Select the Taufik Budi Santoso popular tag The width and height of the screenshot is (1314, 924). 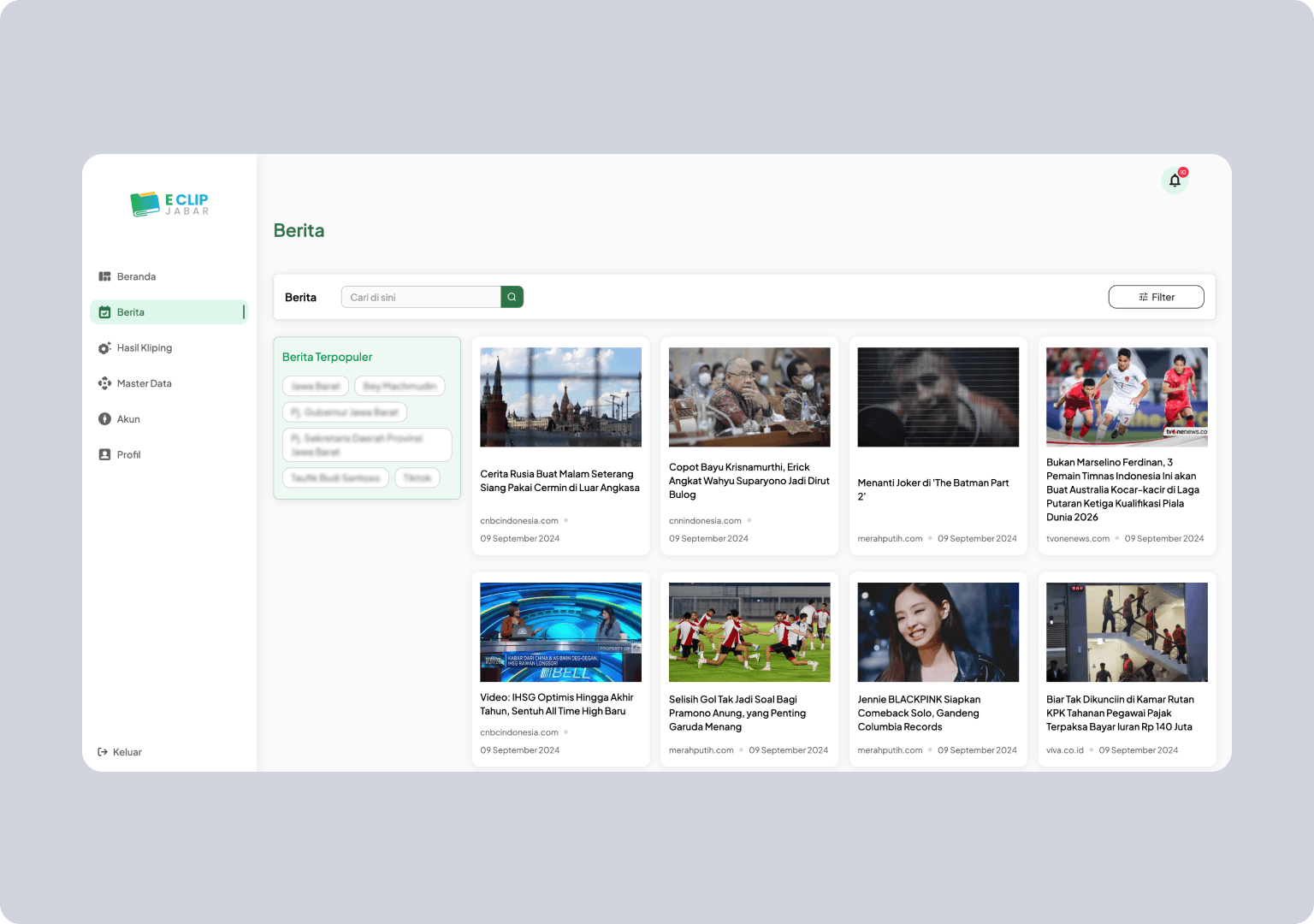[335, 477]
